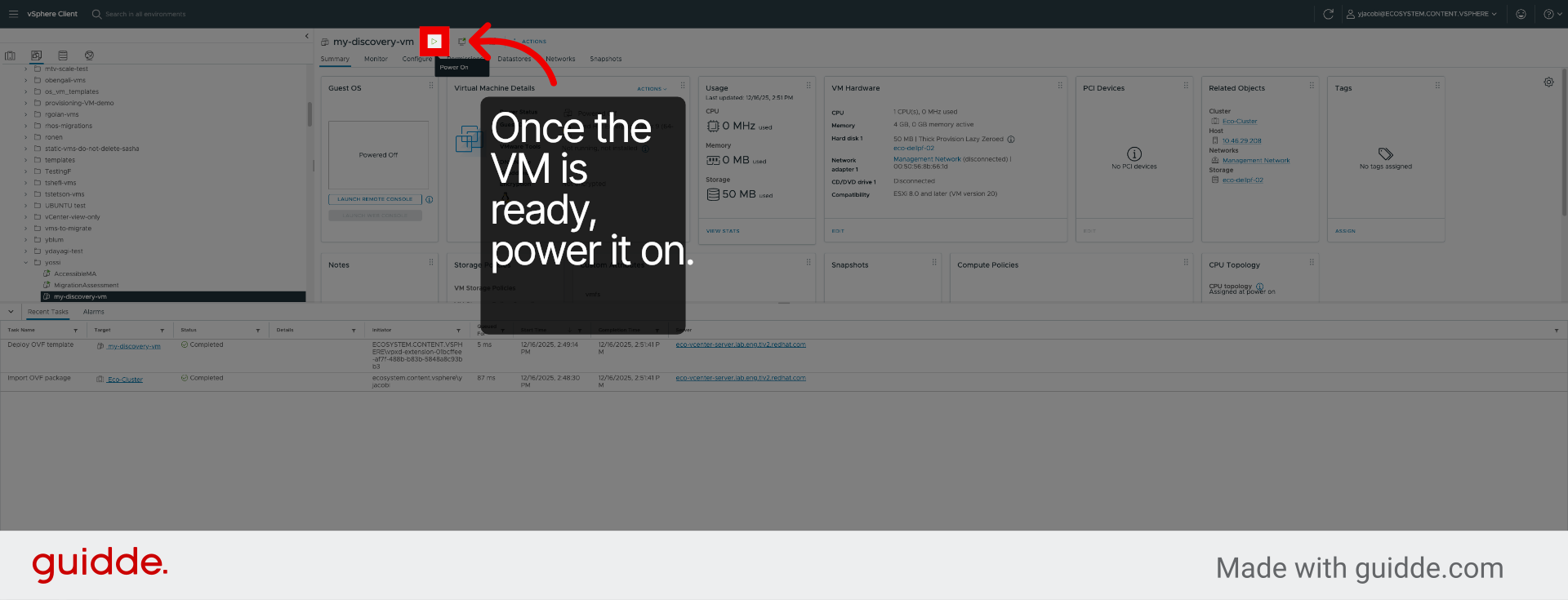Open Management Network link in Related Objects
This screenshot has width=1568, height=600.
pos(1256,160)
